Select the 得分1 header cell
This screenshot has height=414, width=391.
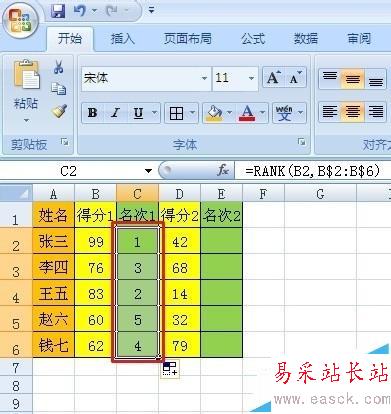tap(95, 215)
